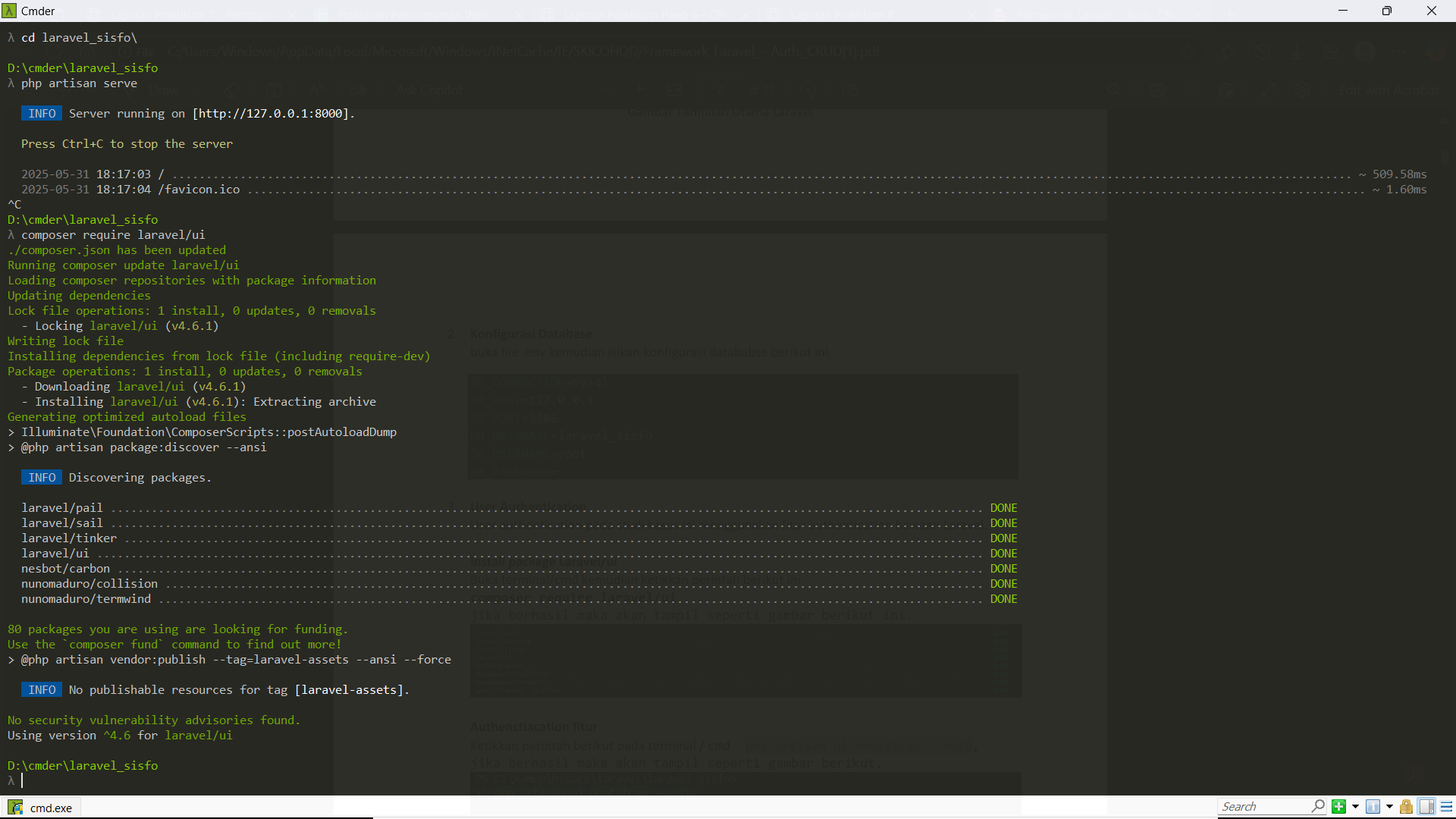Minimize the Cmder window
1456x819 pixels.
point(1343,11)
